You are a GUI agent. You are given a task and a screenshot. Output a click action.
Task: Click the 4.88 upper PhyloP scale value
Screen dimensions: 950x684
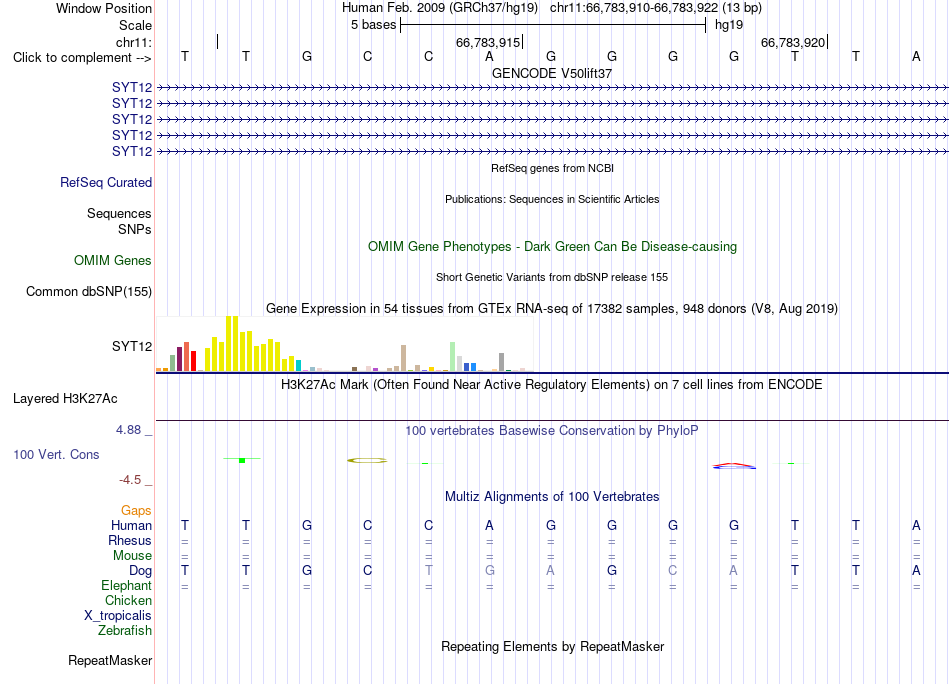tap(128, 430)
